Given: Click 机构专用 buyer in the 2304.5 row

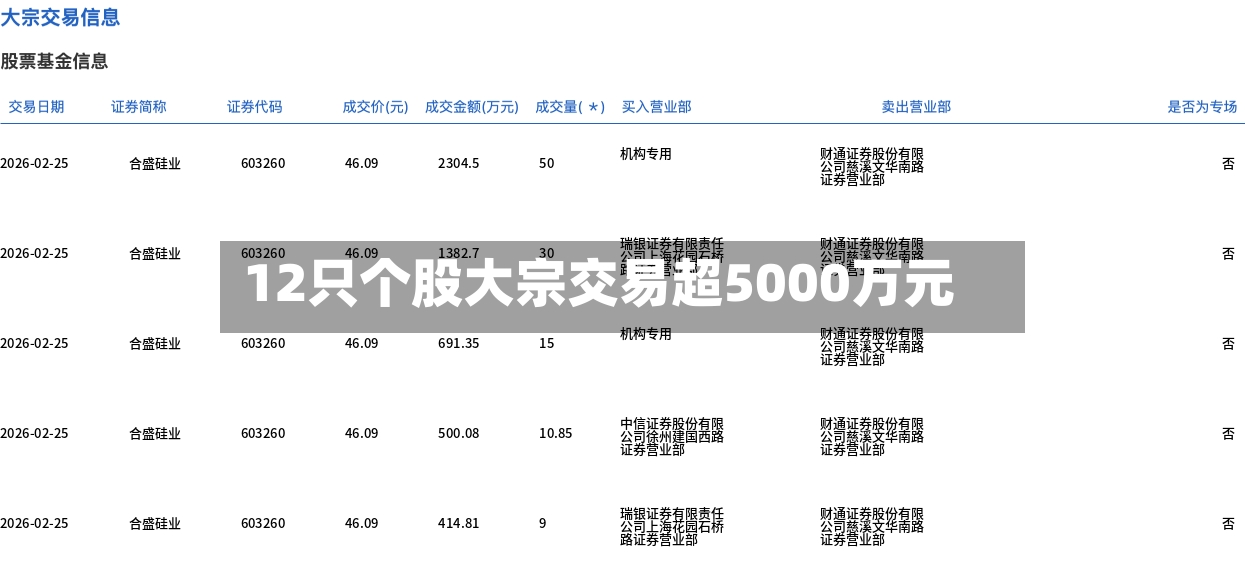Looking at the screenshot, I should coord(646,154).
